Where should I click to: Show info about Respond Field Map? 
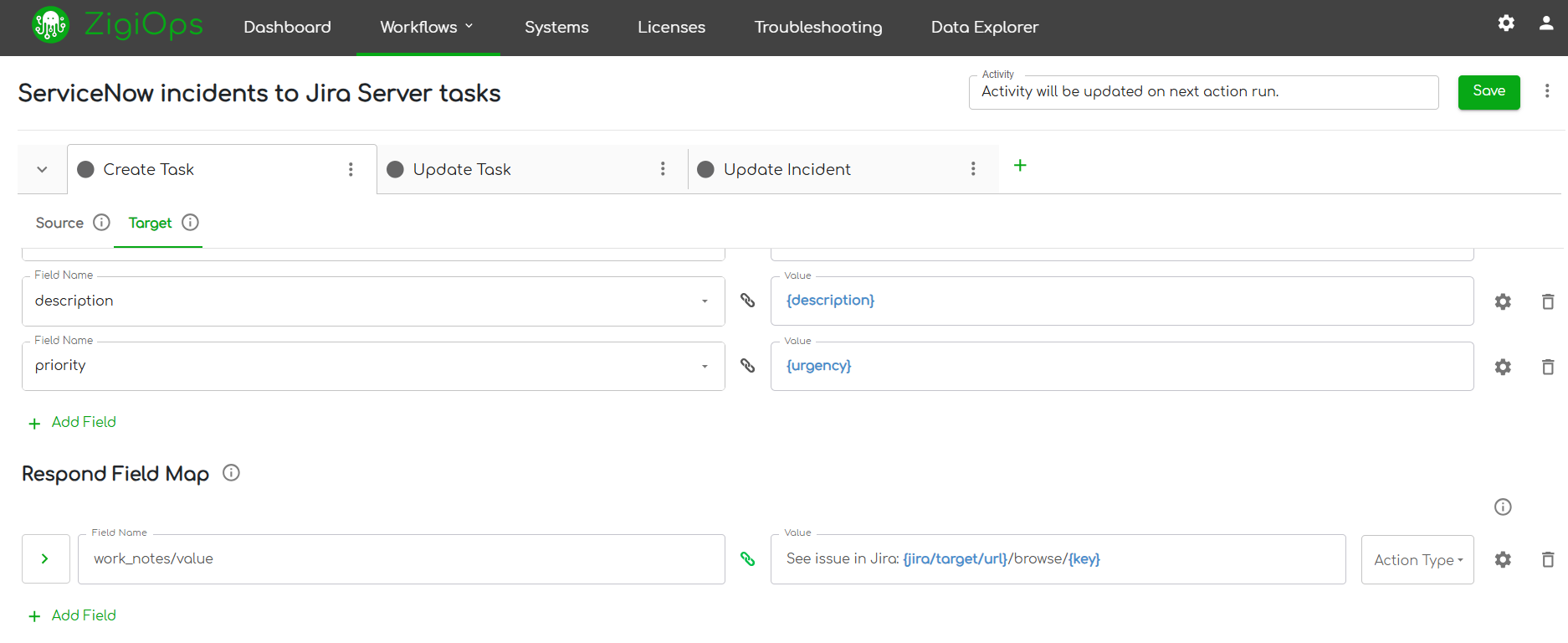pyautogui.click(x=231, y=473)
